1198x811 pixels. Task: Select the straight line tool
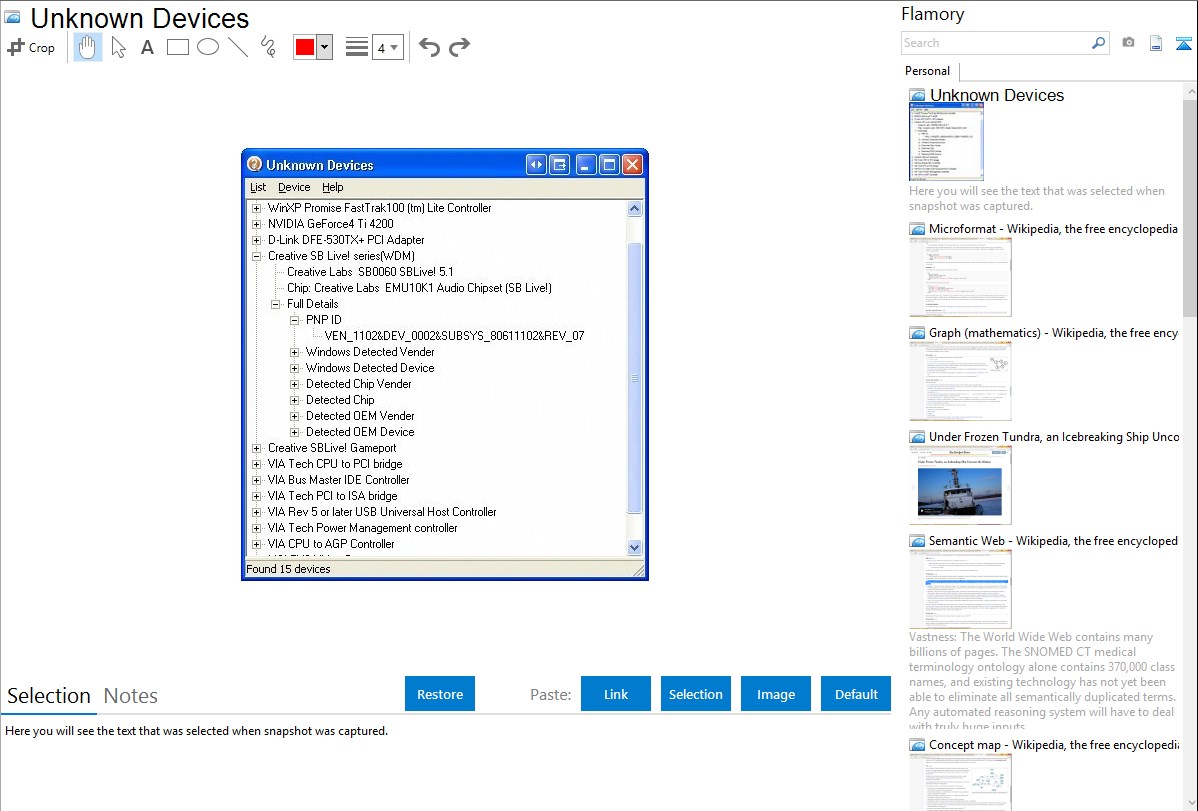click(238, 47)
